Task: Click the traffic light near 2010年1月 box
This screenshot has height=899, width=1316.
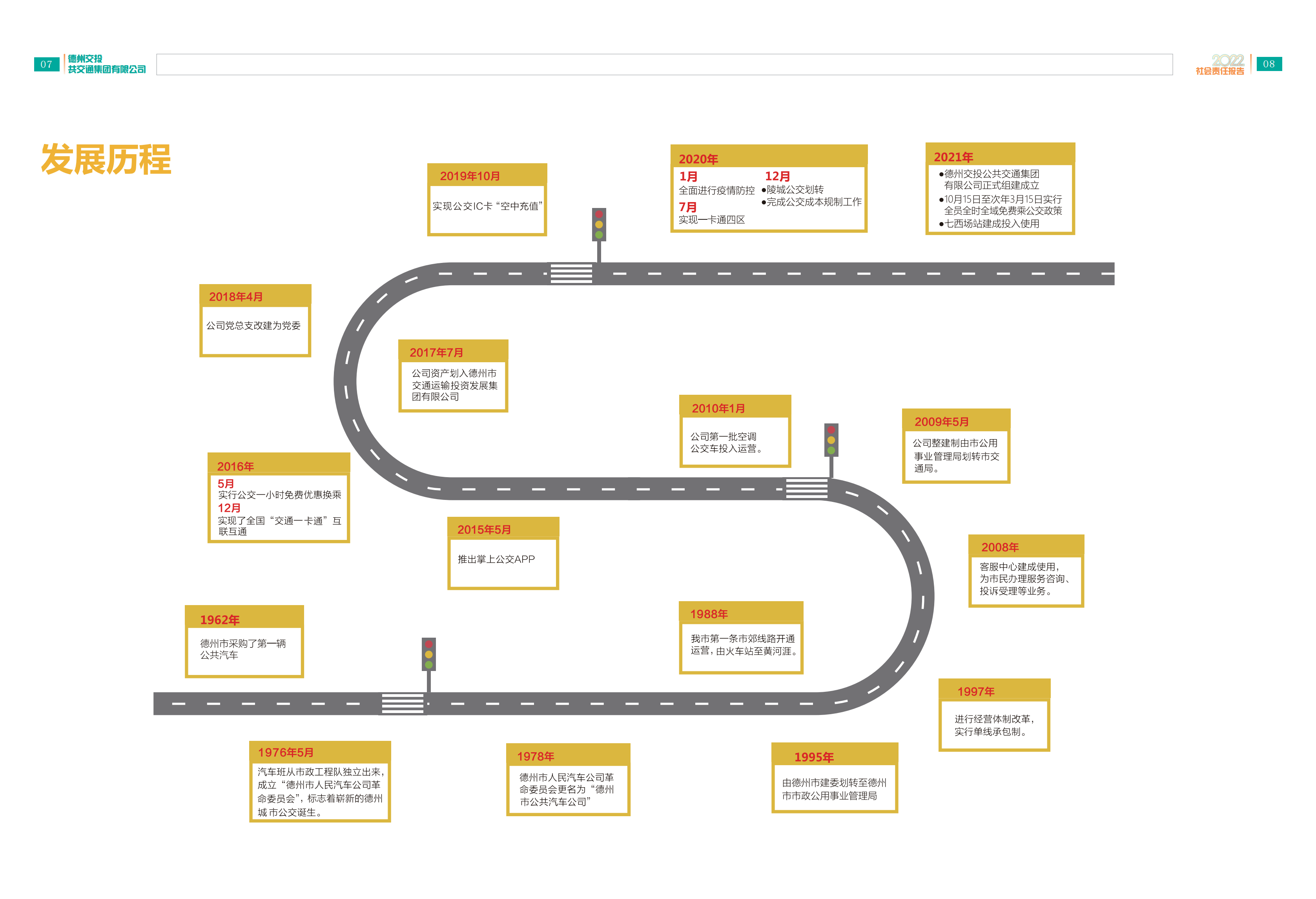Action: click(x=831, y=440)
